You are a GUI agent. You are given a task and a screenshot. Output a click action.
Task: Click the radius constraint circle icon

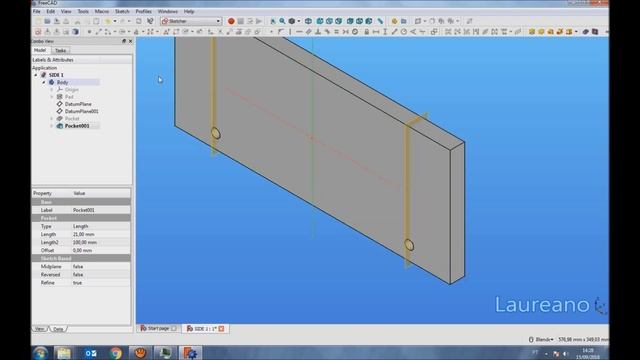pyautogui.click(x=404, y=32)
